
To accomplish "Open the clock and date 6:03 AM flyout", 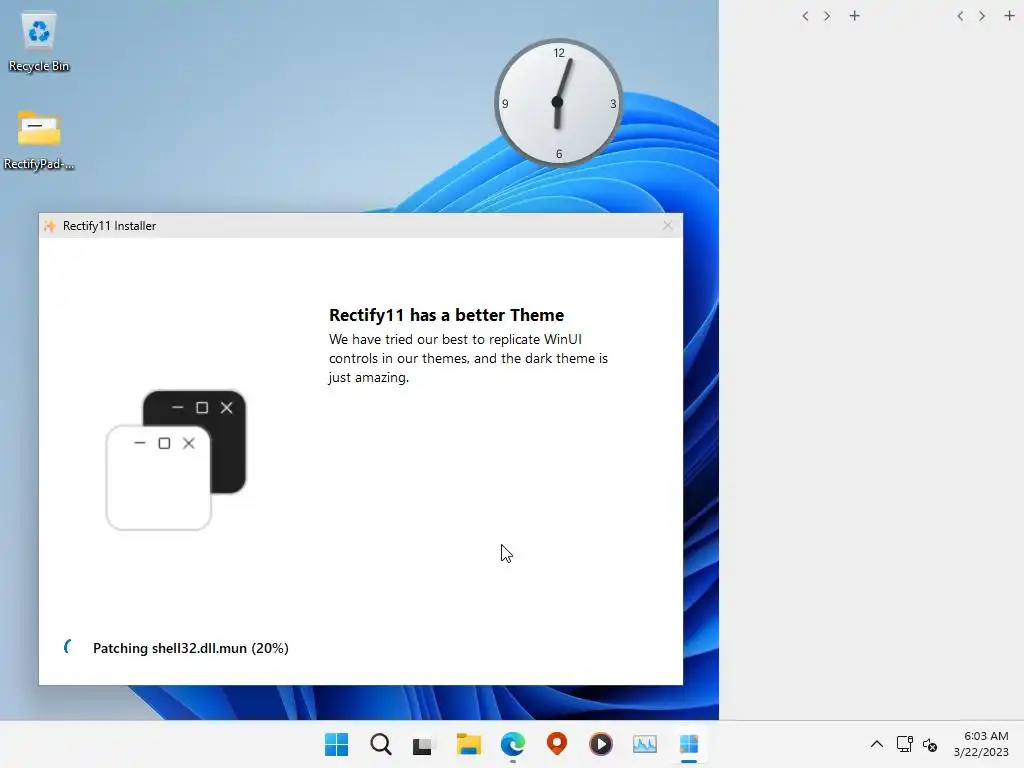I will (x=981, y=744).
